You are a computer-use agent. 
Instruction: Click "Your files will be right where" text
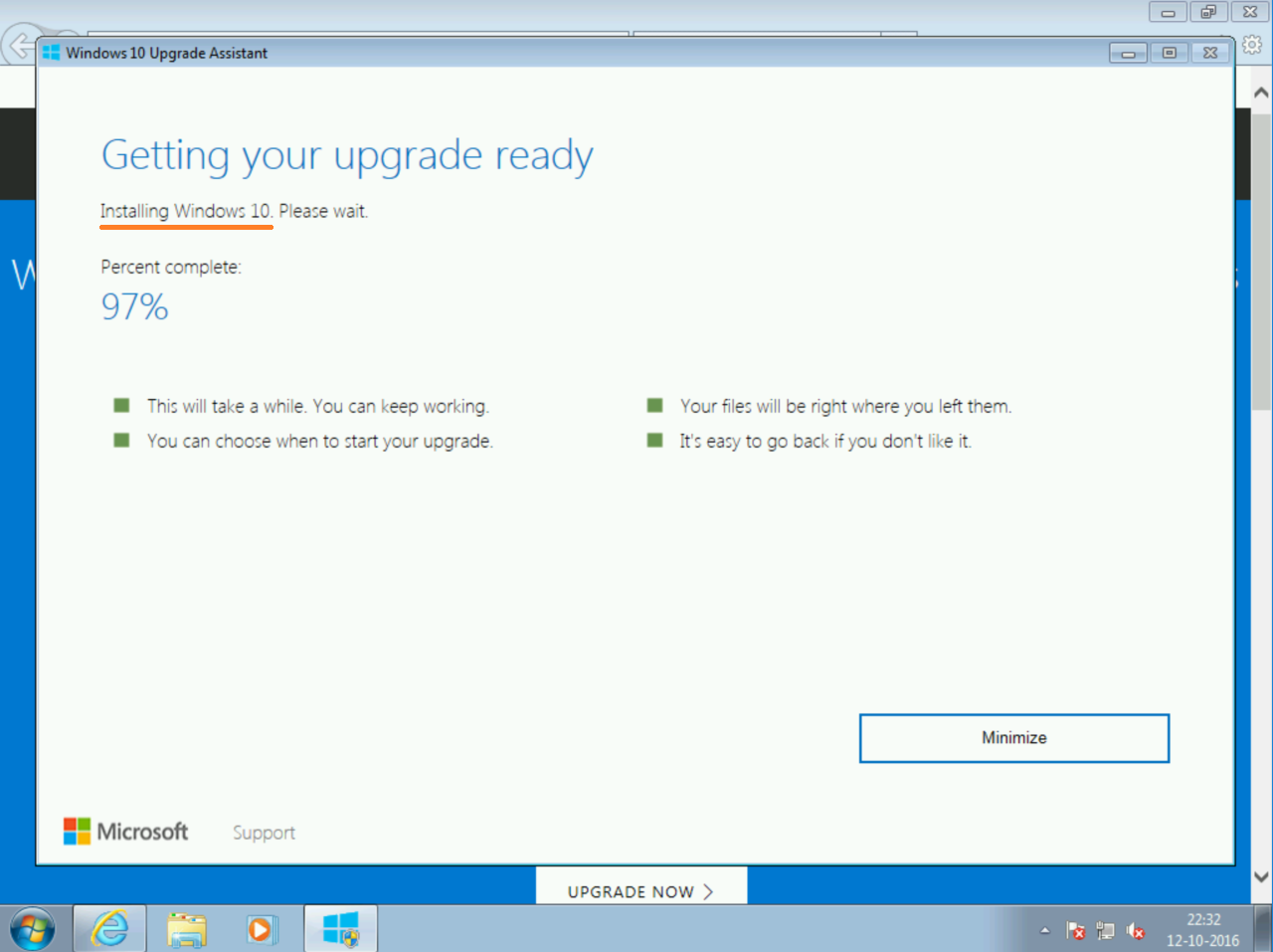845,406
